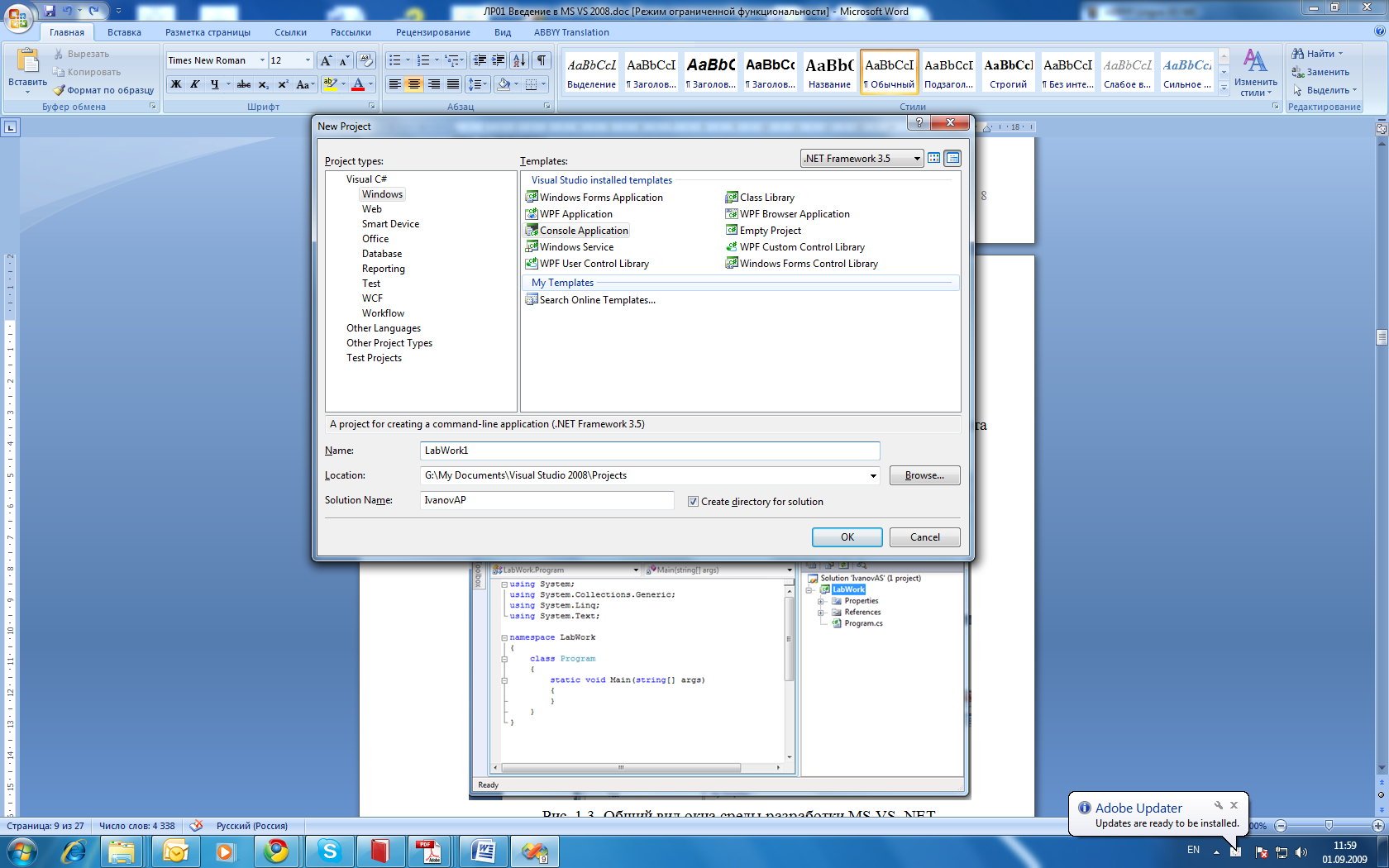The image size is (1389, 868).
Task: Click the numbered list icon
Action: [x=423, y=60]
